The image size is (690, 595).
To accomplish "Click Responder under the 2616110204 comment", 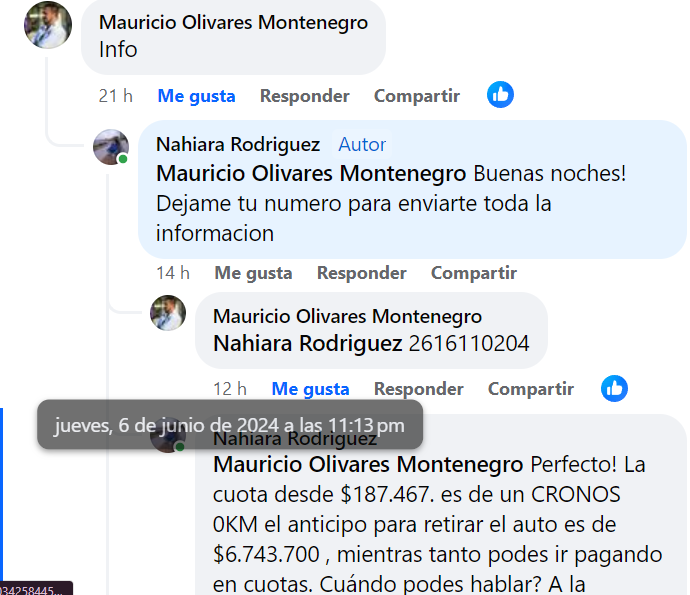I will (x=418, y=389).
